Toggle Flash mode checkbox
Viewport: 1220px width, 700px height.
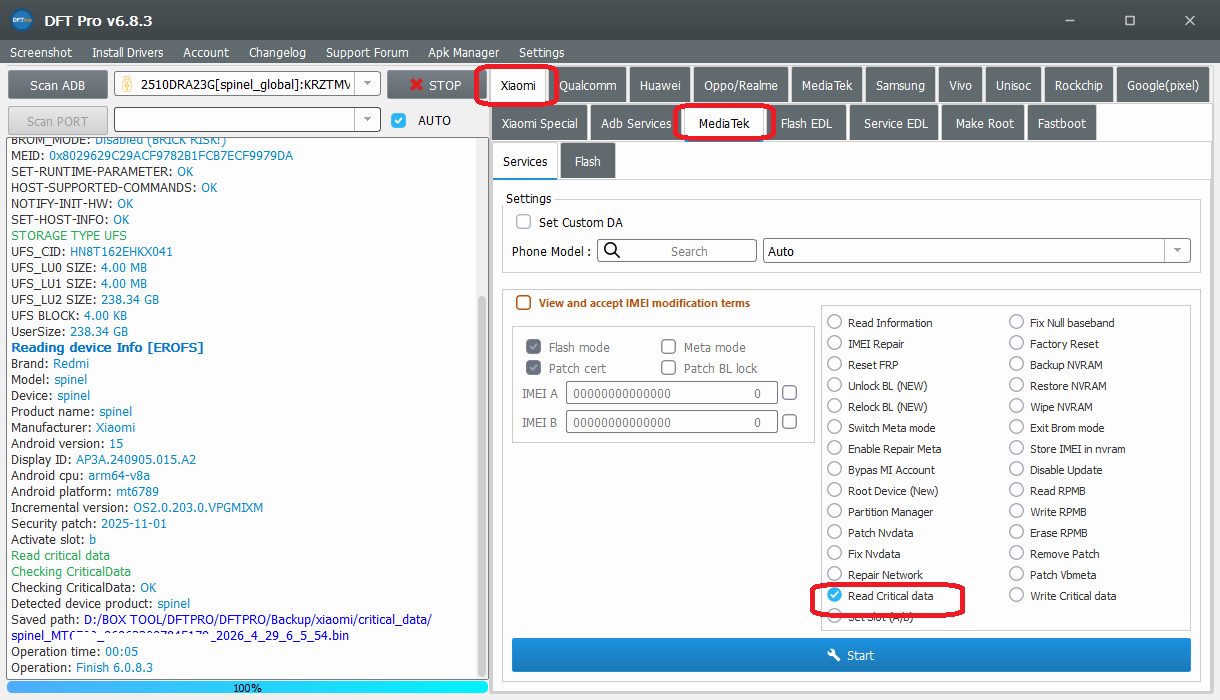[x=533, y=347]
